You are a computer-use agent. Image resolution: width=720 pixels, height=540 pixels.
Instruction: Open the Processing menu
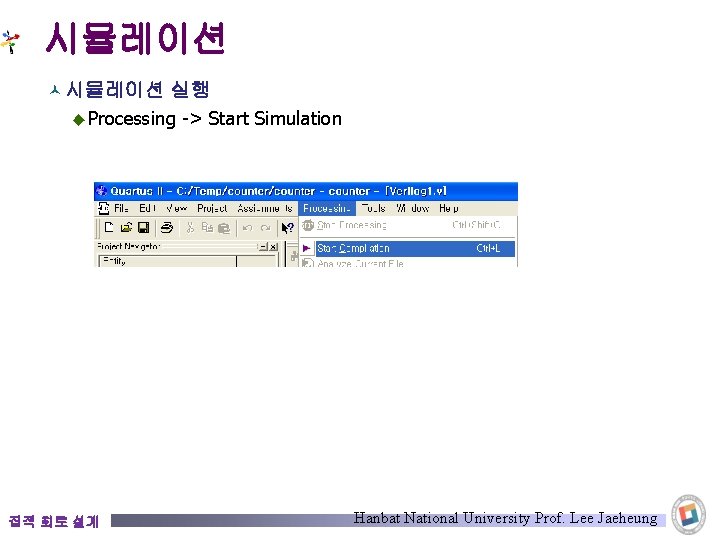(x=327, y=208)
